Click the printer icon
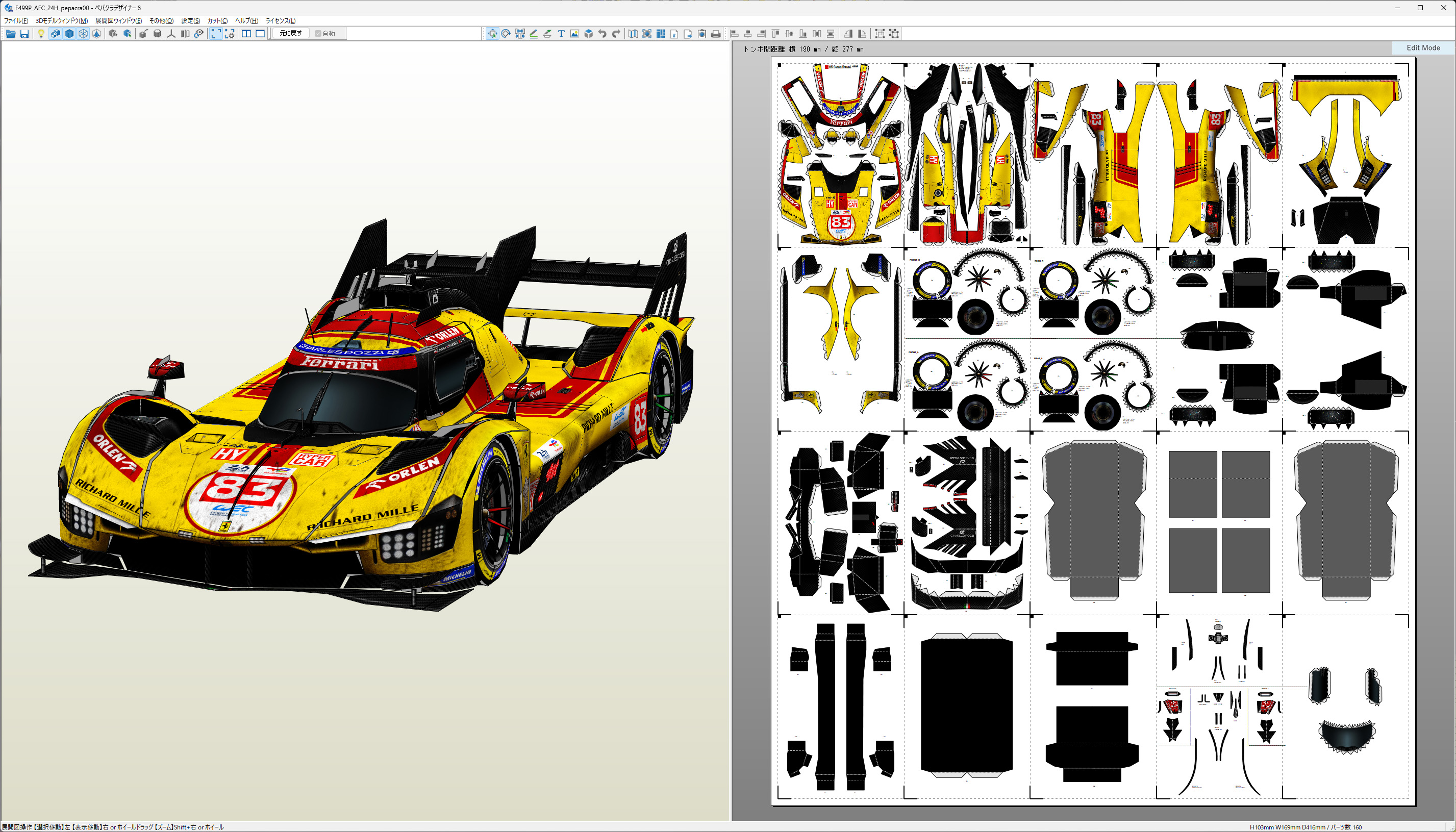The height and width of the screenshot is (832, 1456). (715, 34)
